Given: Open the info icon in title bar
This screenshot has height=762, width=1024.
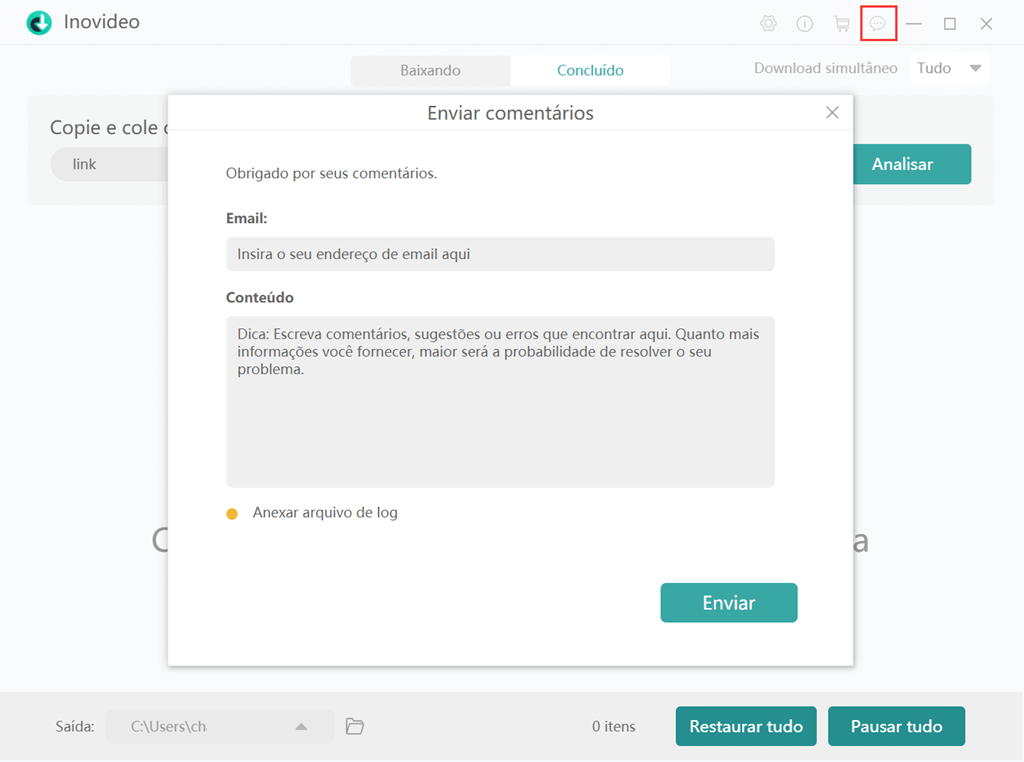Looking at the screenshot, I should pos(805,24).
